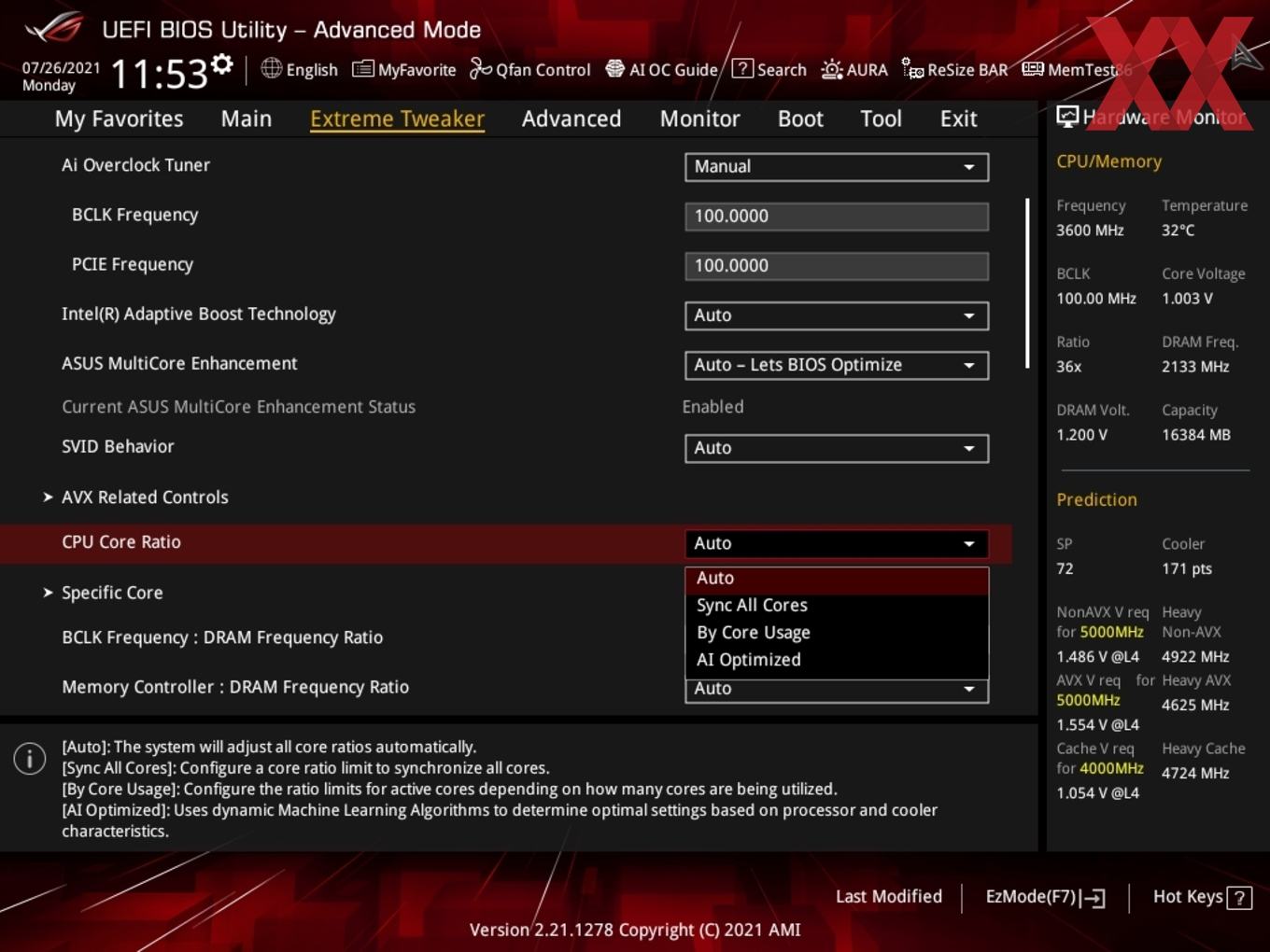The image size is (1270, 952).
Task: Open Intel Adaptive Boost Technology dropdown
Action: pyautogui.click(x=837, y=315)
